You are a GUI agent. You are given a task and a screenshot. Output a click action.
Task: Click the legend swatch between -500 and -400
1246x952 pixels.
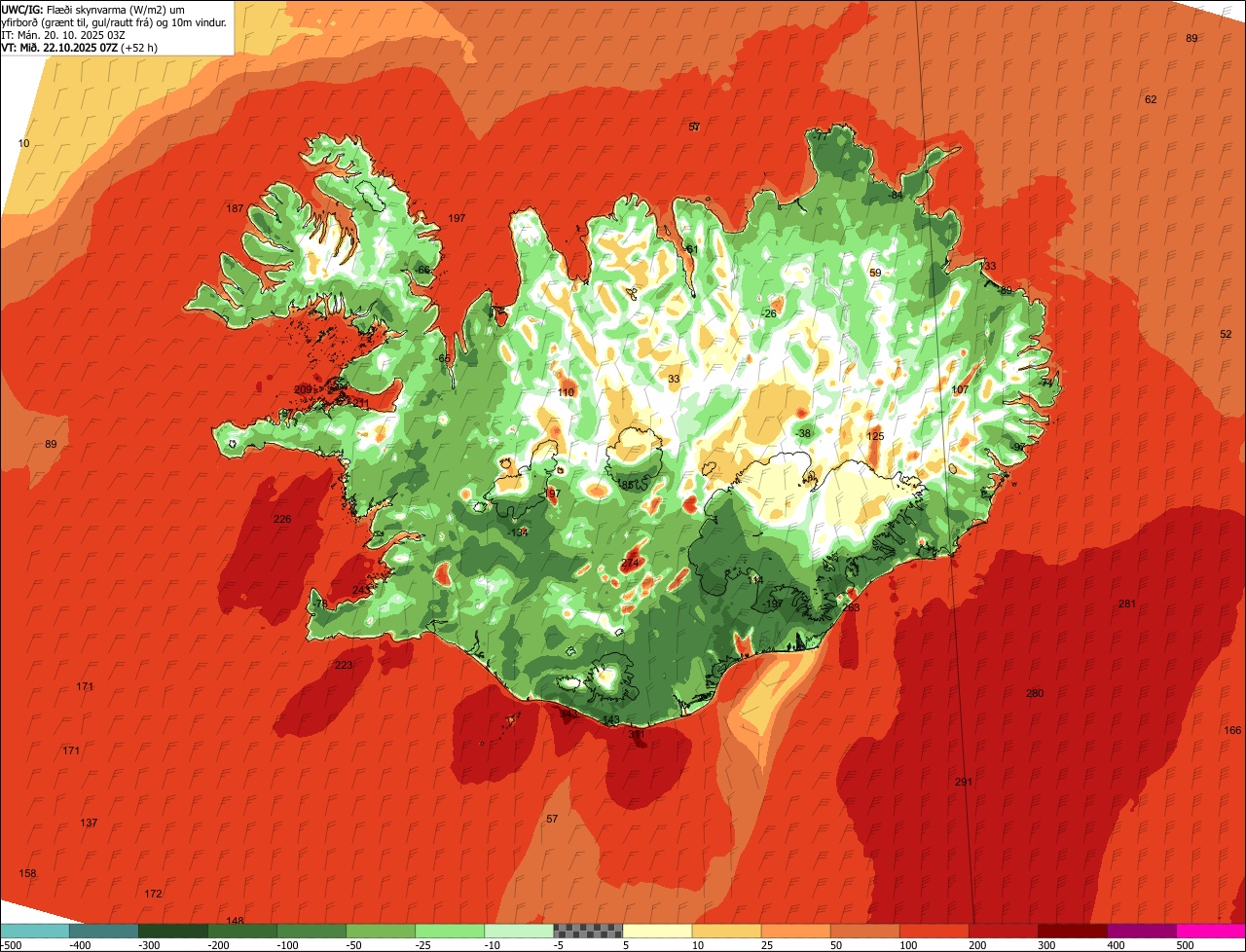click(35, 931)
